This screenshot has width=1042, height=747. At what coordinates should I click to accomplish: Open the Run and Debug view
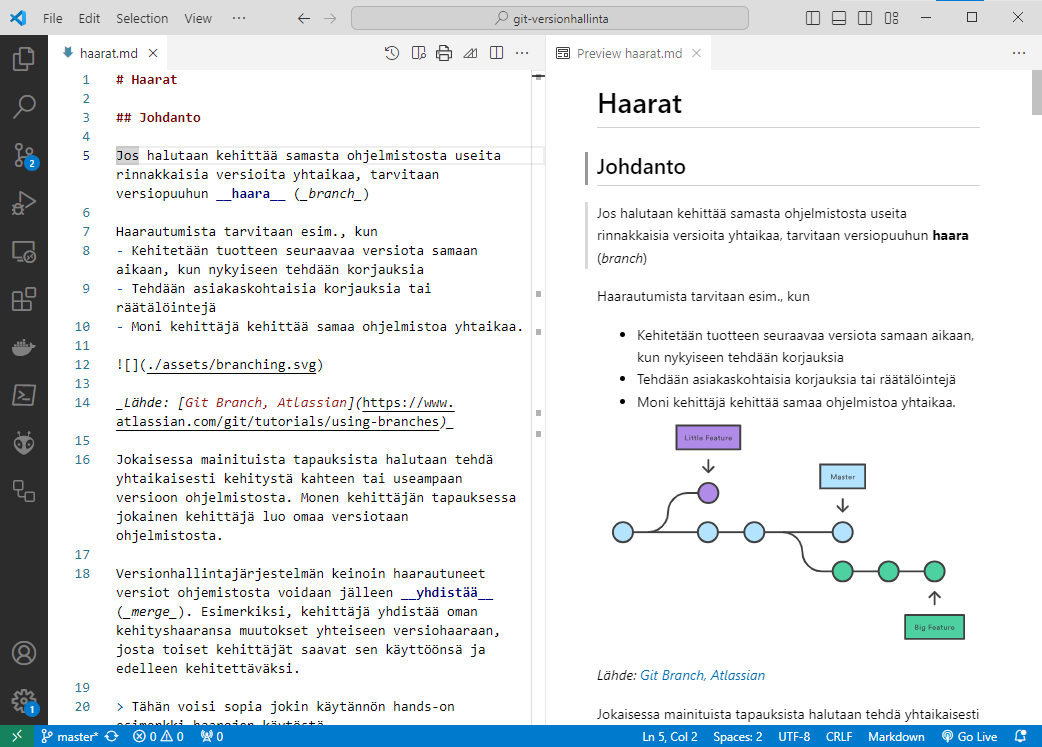pos(24,203)
